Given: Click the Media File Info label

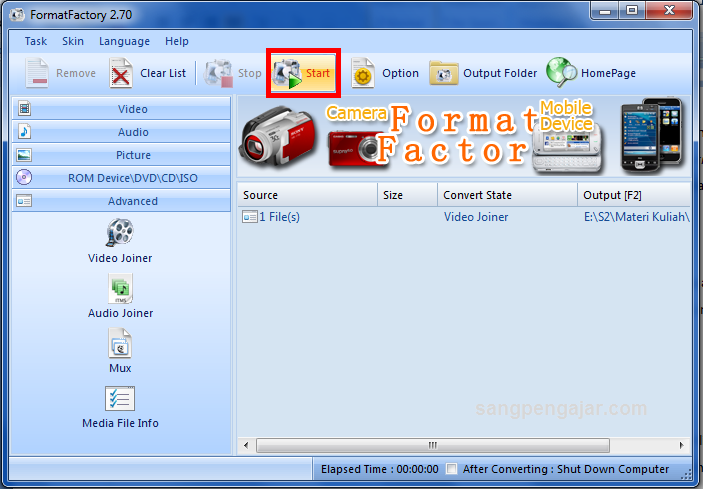Looking at the screenshot, I should pos(120,423).
